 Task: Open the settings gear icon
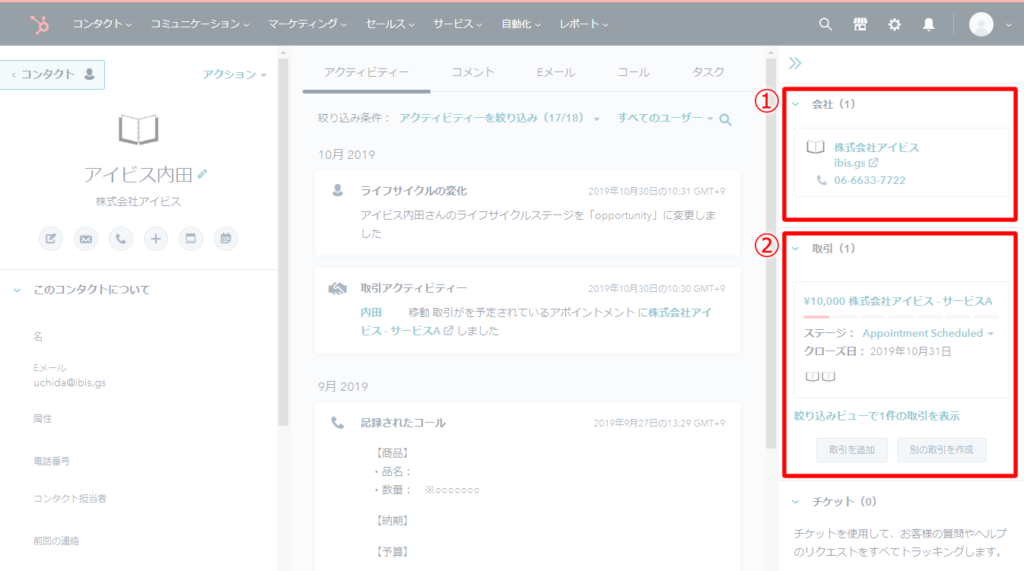tap(894, 24)
